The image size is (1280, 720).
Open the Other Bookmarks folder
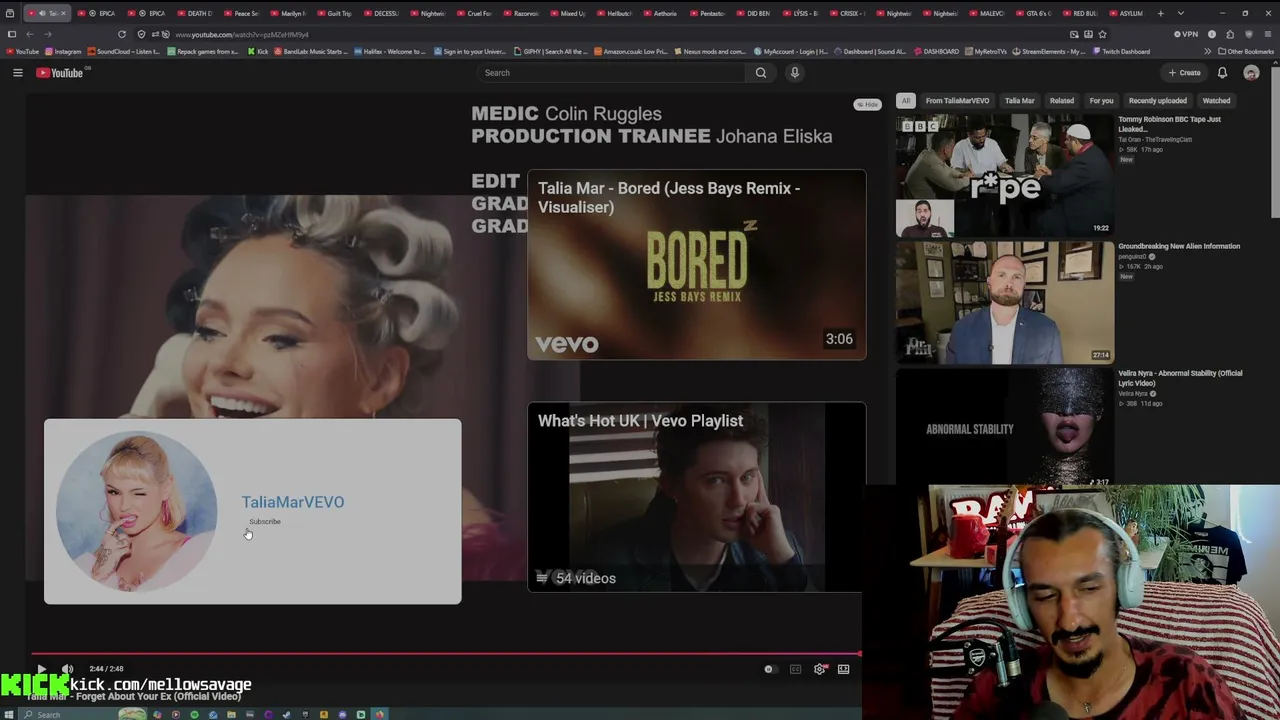tap(1246, 51)
